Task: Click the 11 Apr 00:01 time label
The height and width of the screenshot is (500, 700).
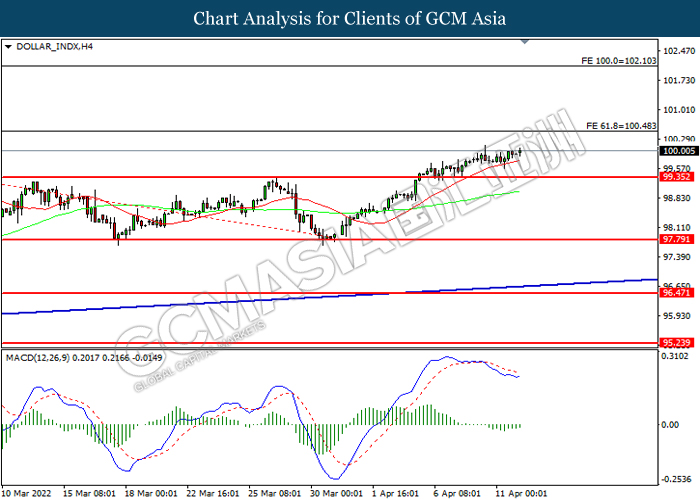Action: 521,493
